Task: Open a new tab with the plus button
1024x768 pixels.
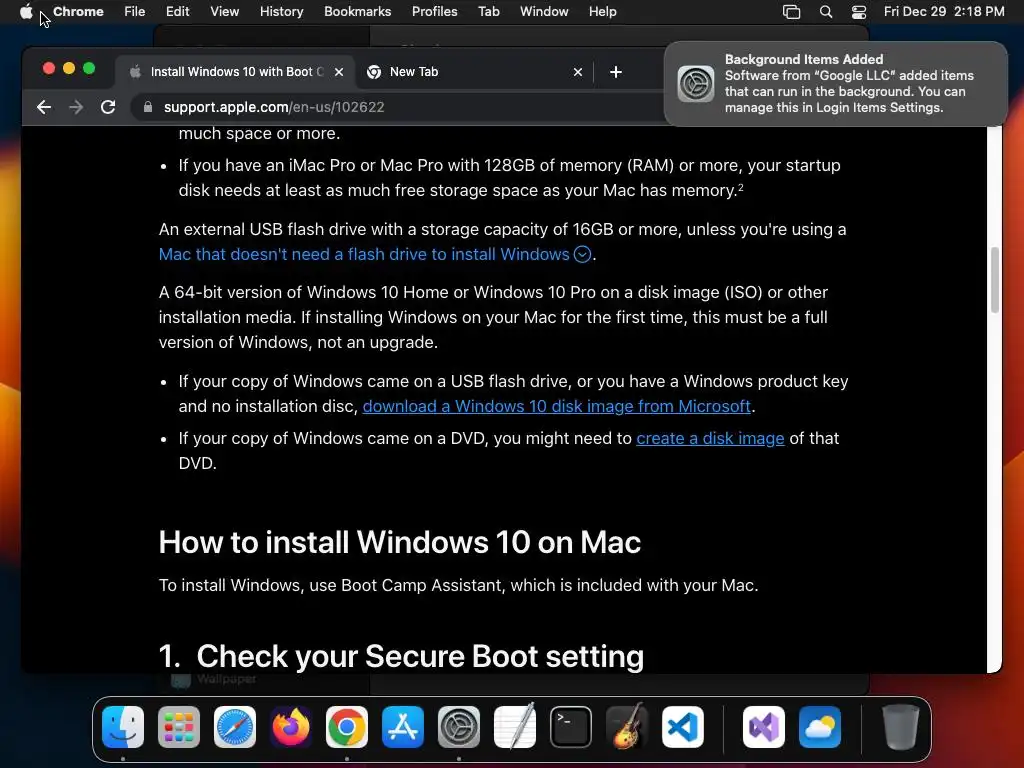Action: [616, 72]
